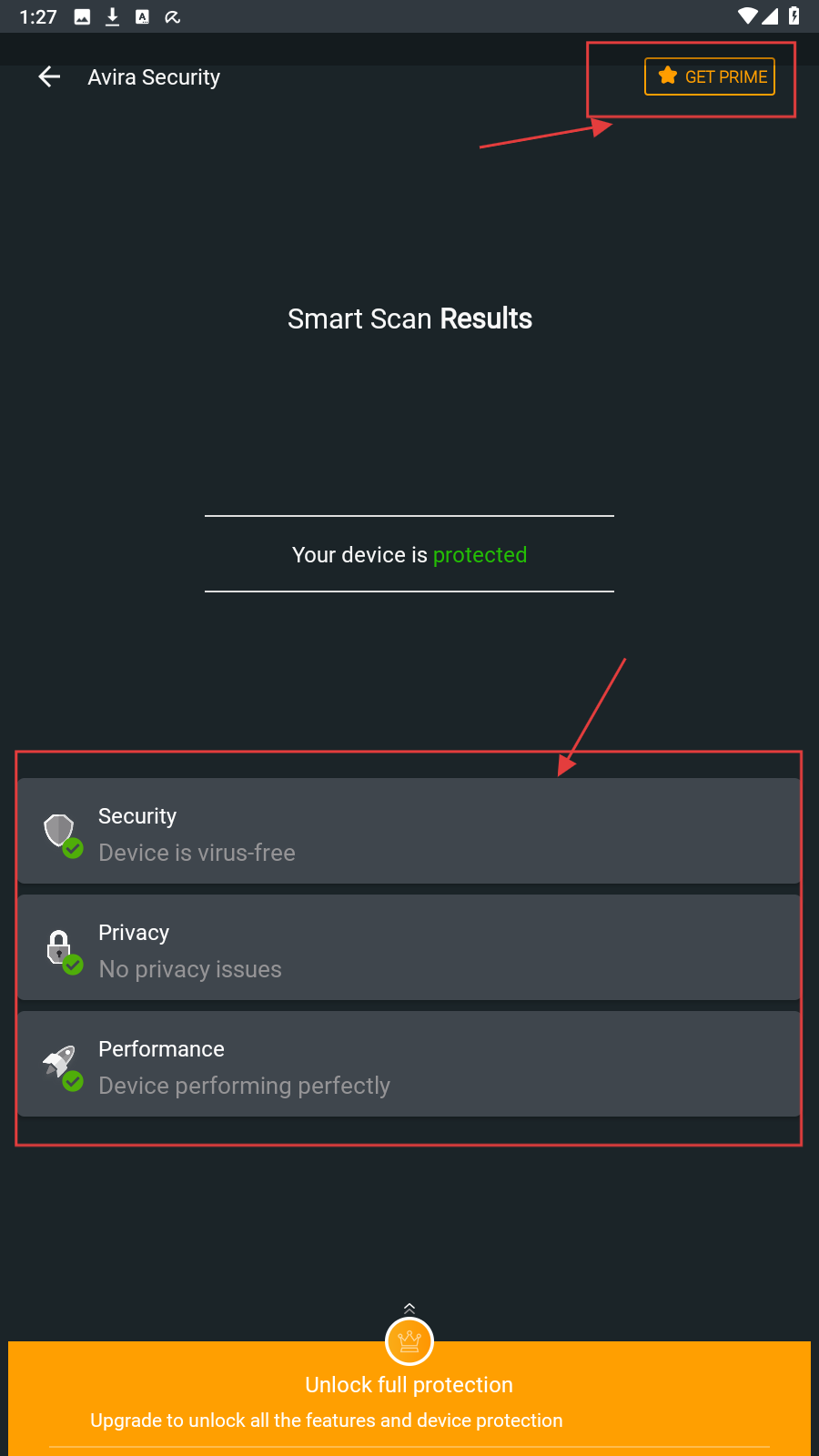
Task: Tap the download icon in status bar
Action: pos(112,16)
